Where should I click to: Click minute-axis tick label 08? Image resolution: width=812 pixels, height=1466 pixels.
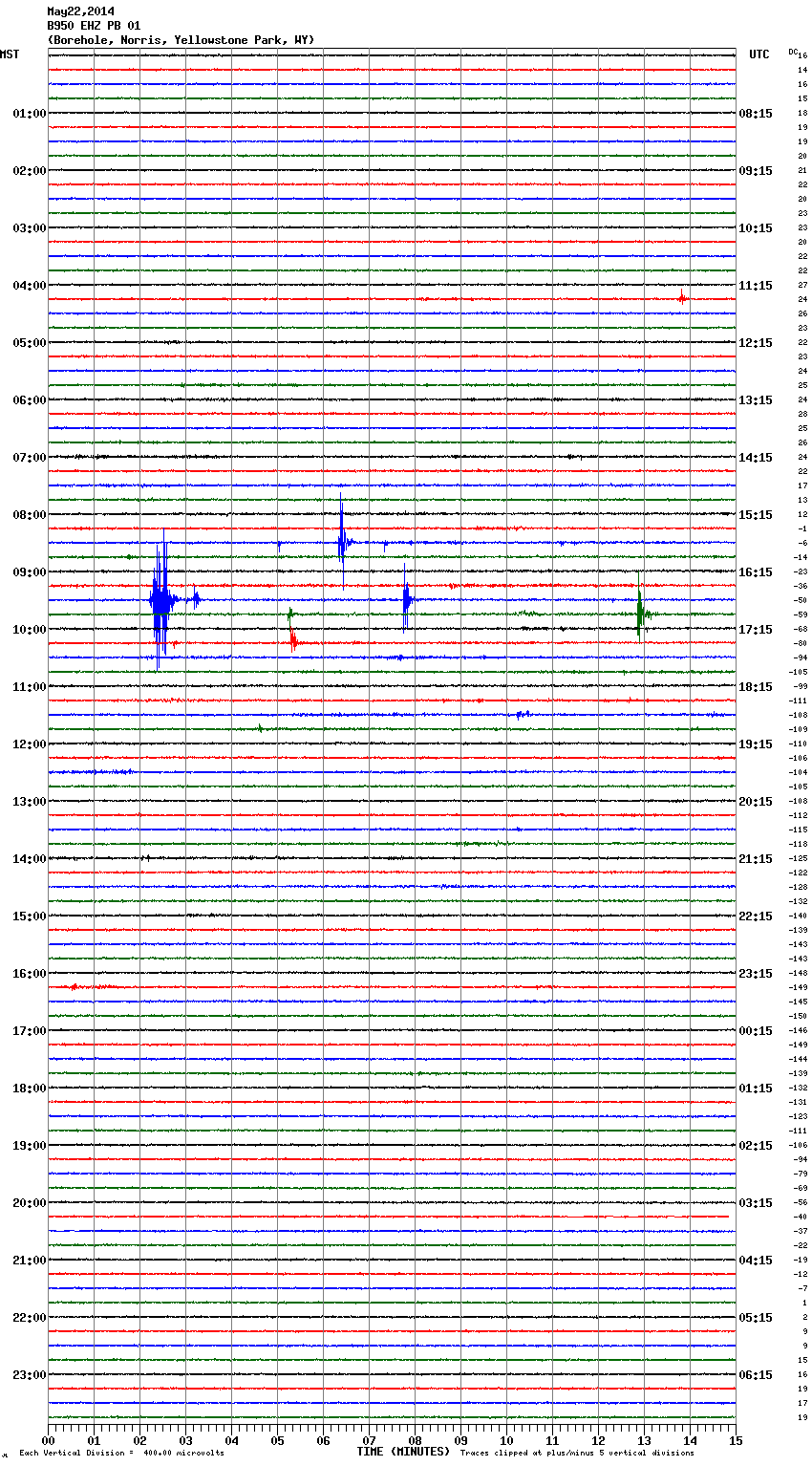415,1439
